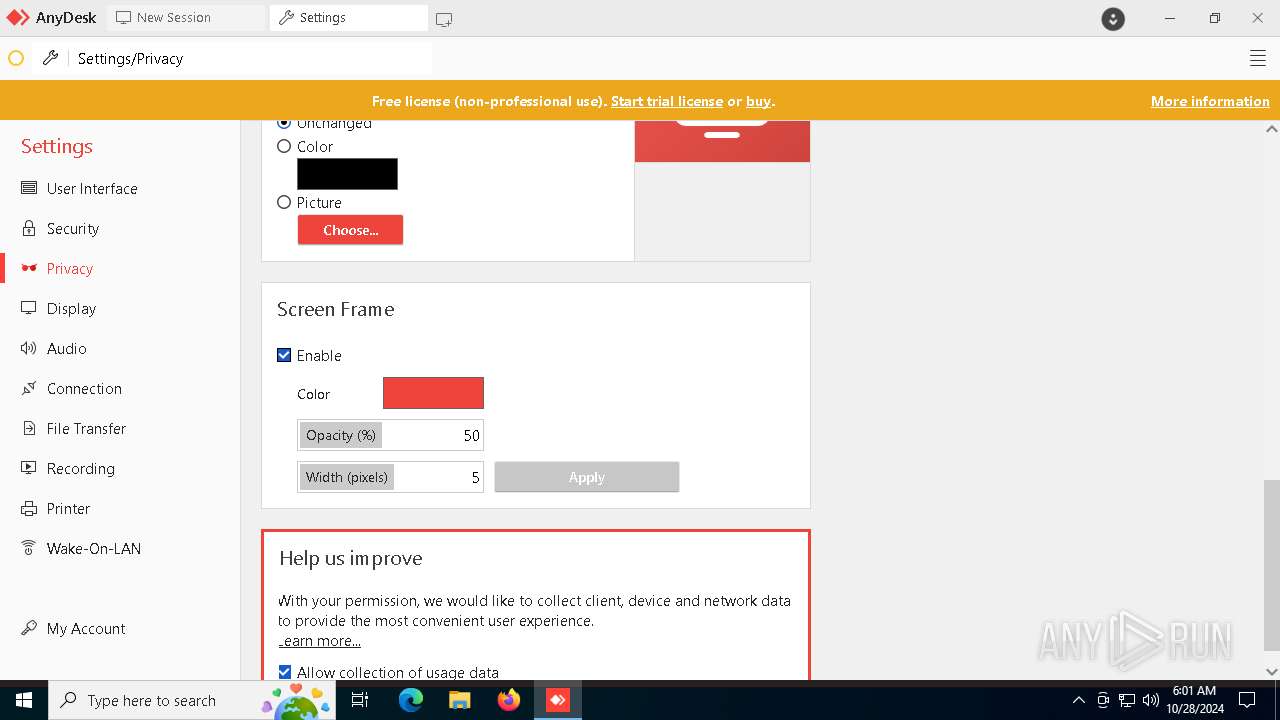Pick the black background color swatch

coord(347,174)
